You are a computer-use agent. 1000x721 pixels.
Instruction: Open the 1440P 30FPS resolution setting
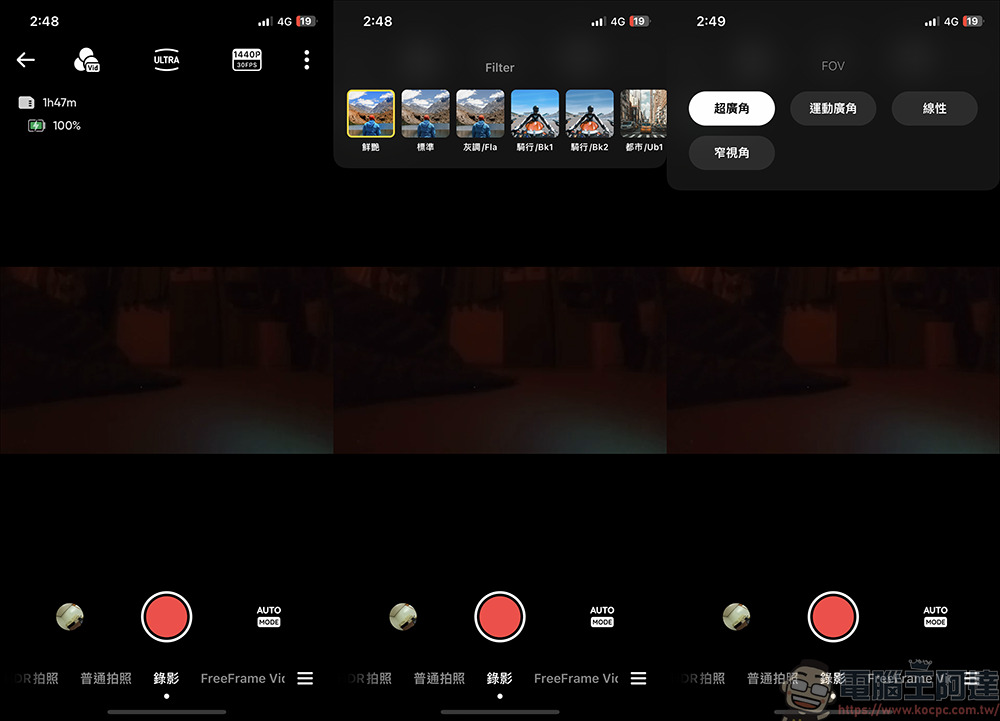click(246, 60)
